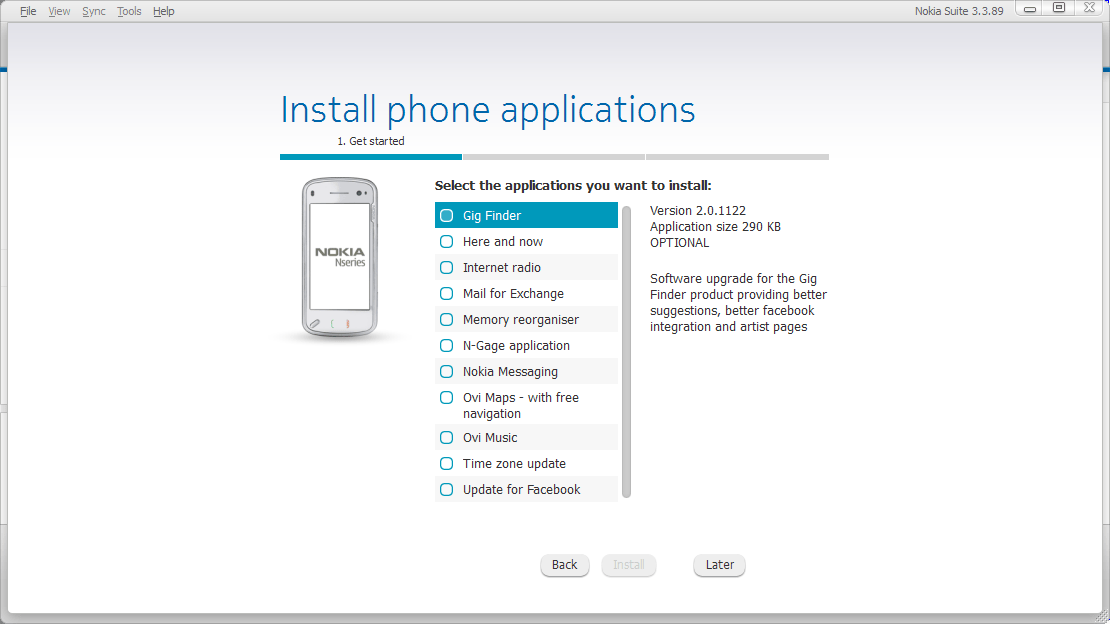The image size is (1110, 624).
Task: Click the Later button
Action: click(x=719, y=565)
